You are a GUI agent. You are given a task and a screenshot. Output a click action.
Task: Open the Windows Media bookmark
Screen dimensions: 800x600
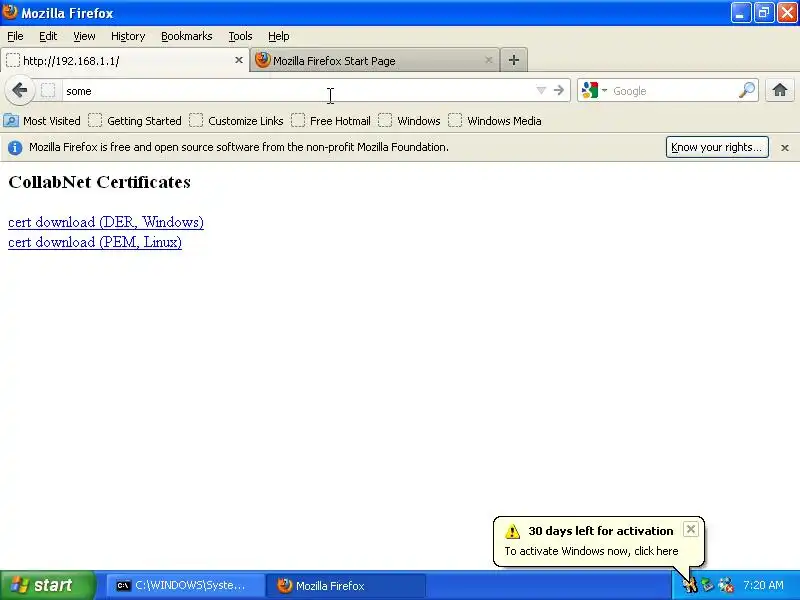(x=495, y=121)
